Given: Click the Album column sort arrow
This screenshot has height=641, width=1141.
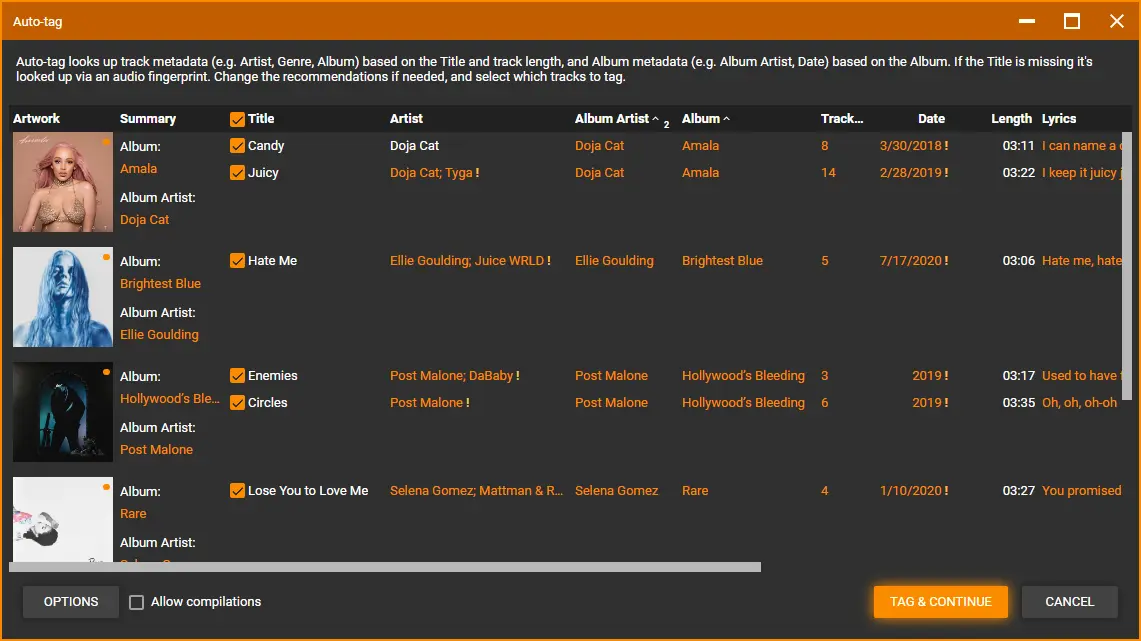Looking at the screenshot, I should pos(725,117).
